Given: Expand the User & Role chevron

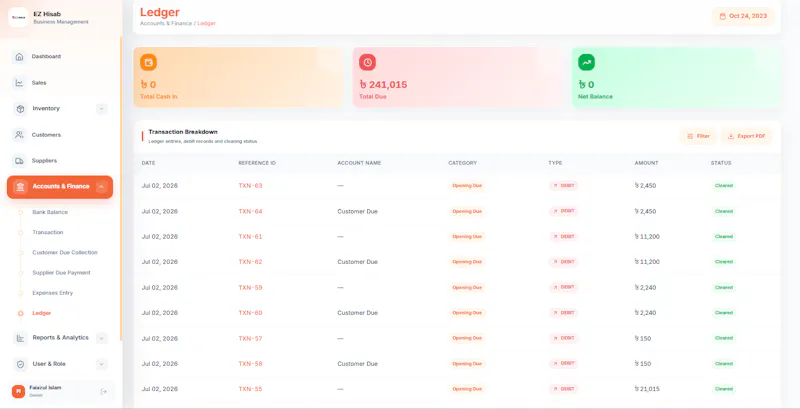Looking at the screenshot, I should point(102,364).
